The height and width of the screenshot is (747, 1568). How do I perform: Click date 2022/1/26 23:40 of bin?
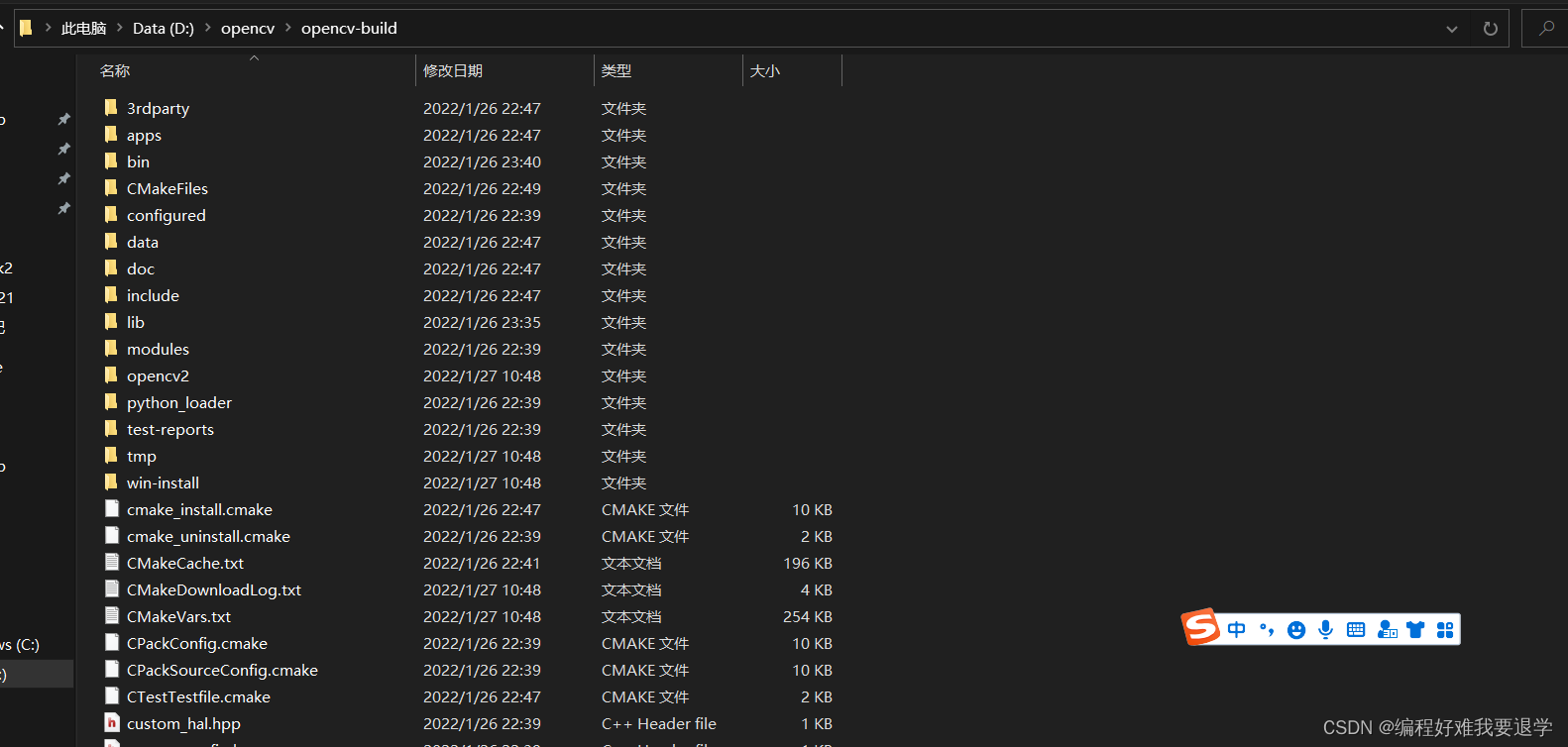point(482,161)
